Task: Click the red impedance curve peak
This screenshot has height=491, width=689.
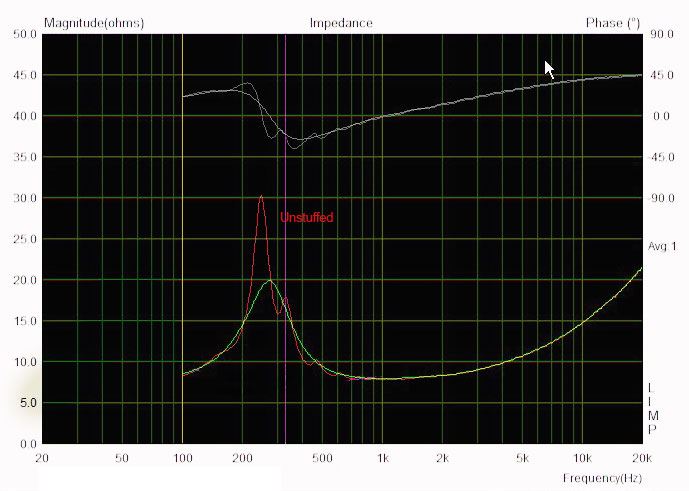Action: (261, 196)
